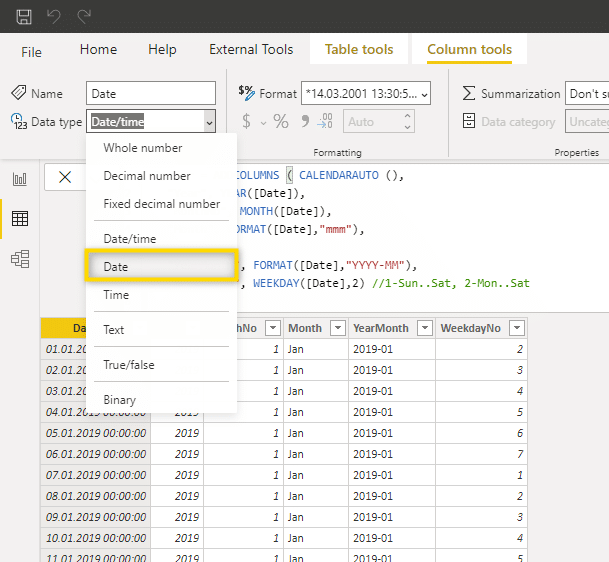Open the Summarization dropdown

point(586,94)
